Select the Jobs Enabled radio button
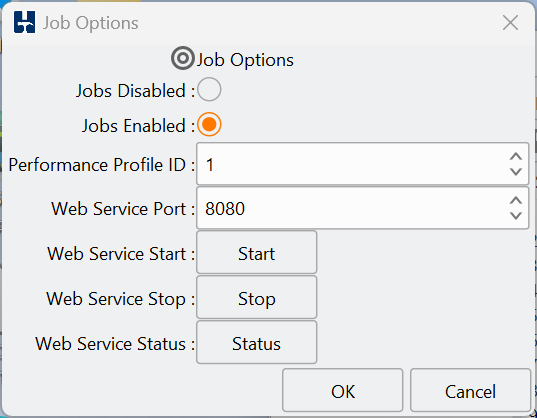This screenshot has height=418, width=537. click(x=209, y=124)
